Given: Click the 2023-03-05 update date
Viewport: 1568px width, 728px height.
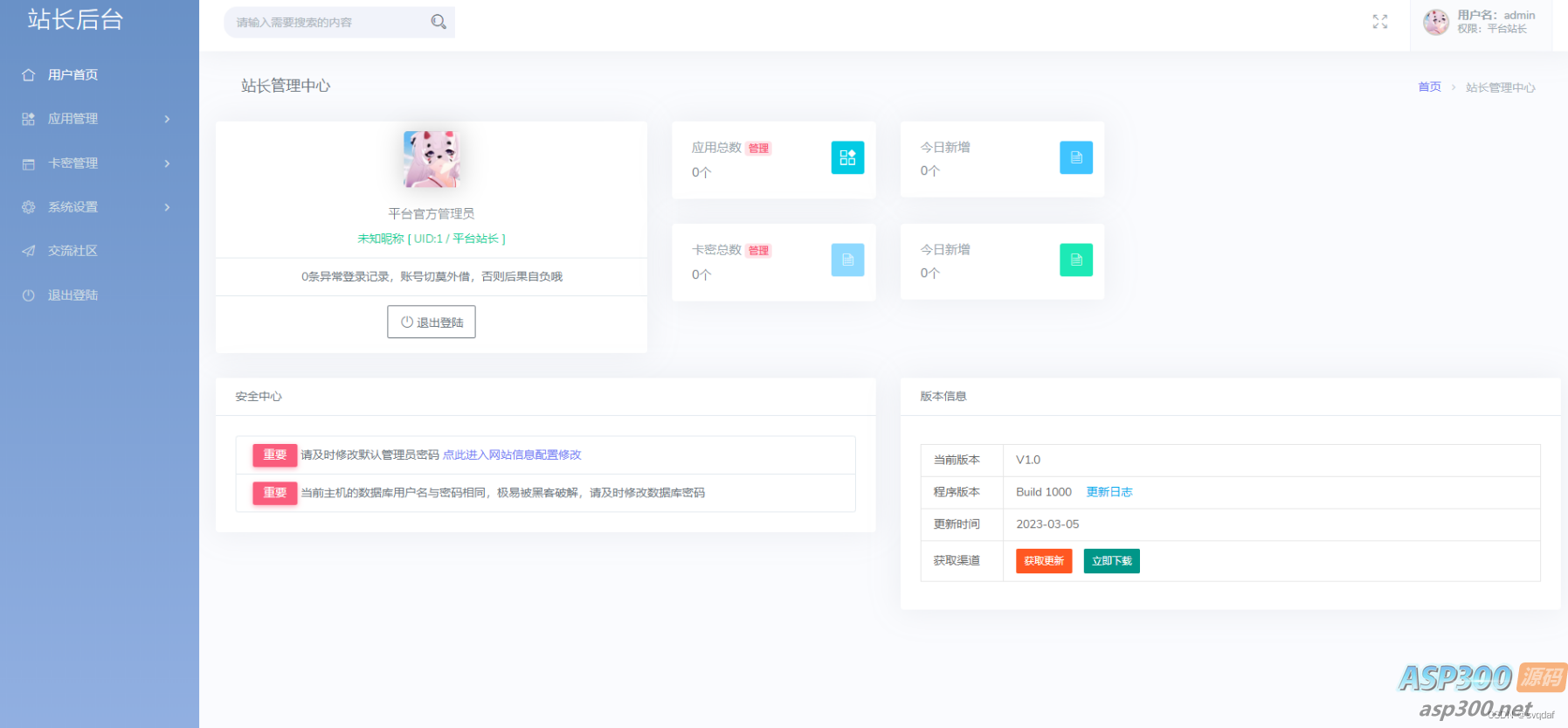Looking at the screenshot, I should pos(1047,524).
